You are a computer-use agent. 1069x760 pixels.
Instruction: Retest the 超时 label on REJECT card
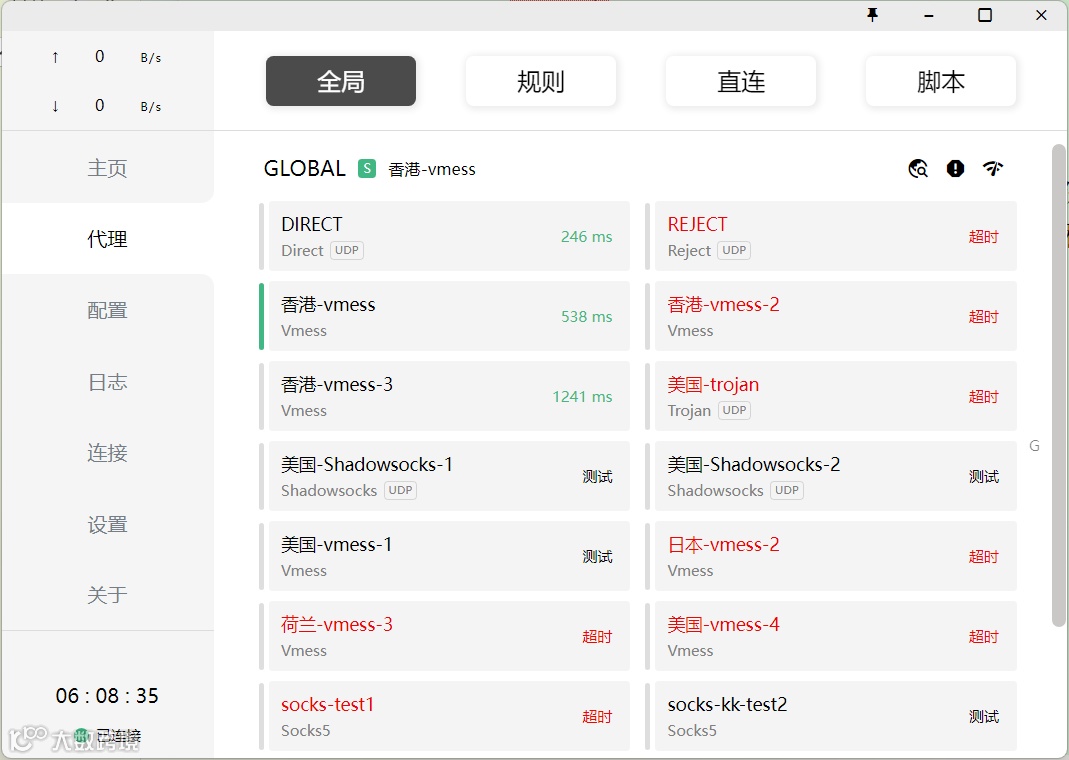point(984,237)
